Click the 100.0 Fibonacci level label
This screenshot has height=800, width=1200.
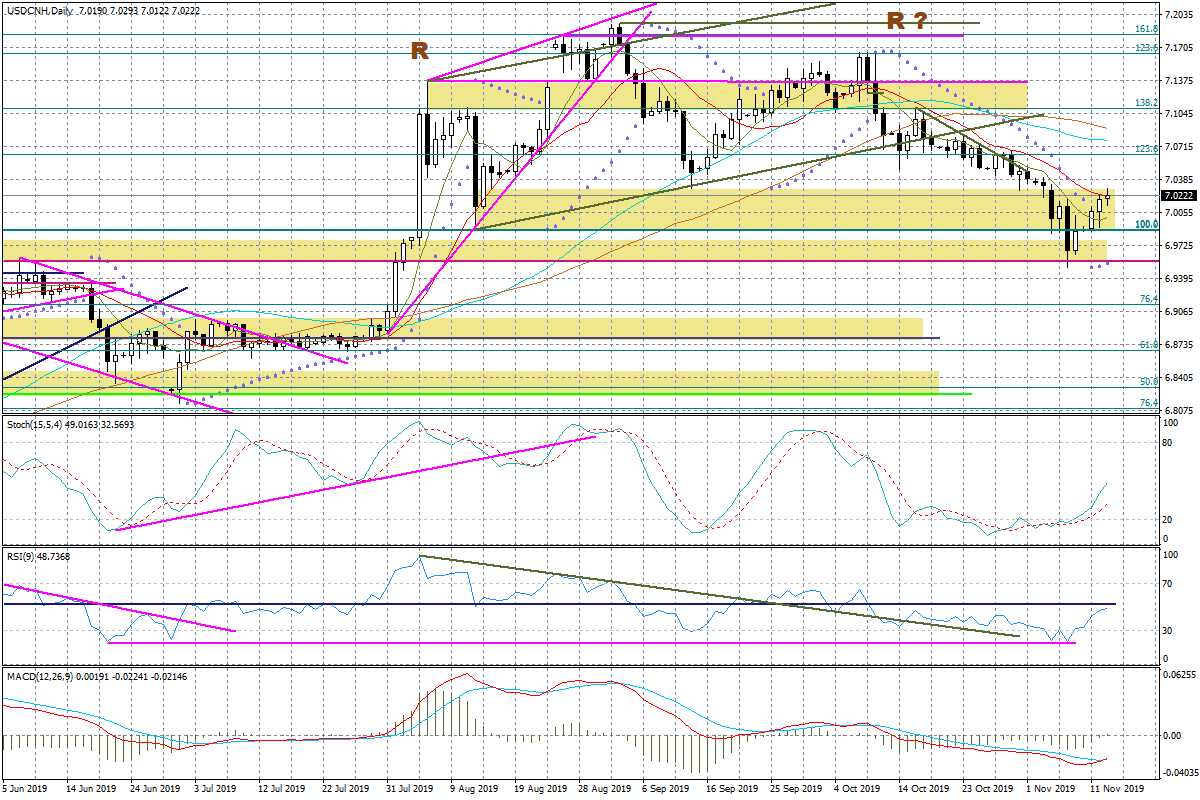(x=1146, y=224)
